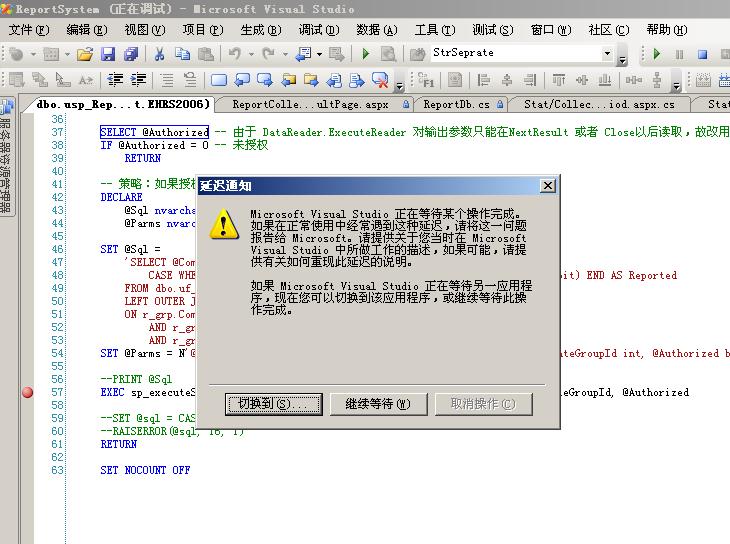The width and height of the screenshot is (730, 544).
Task: Expand the undo history dropdown arrow
Action: [251, 54]
